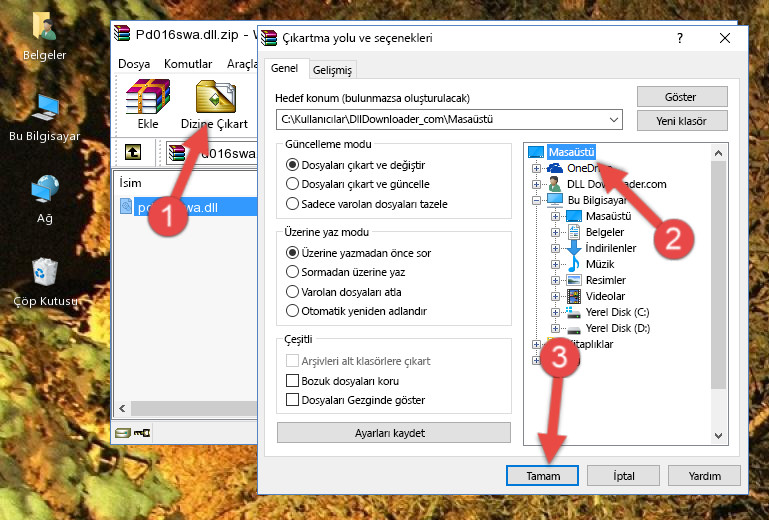Image resolution: width=769 pixels, height=520 pixels.
Task: Click Ekle toolbar icon in WinRAR
Action: 148,97
